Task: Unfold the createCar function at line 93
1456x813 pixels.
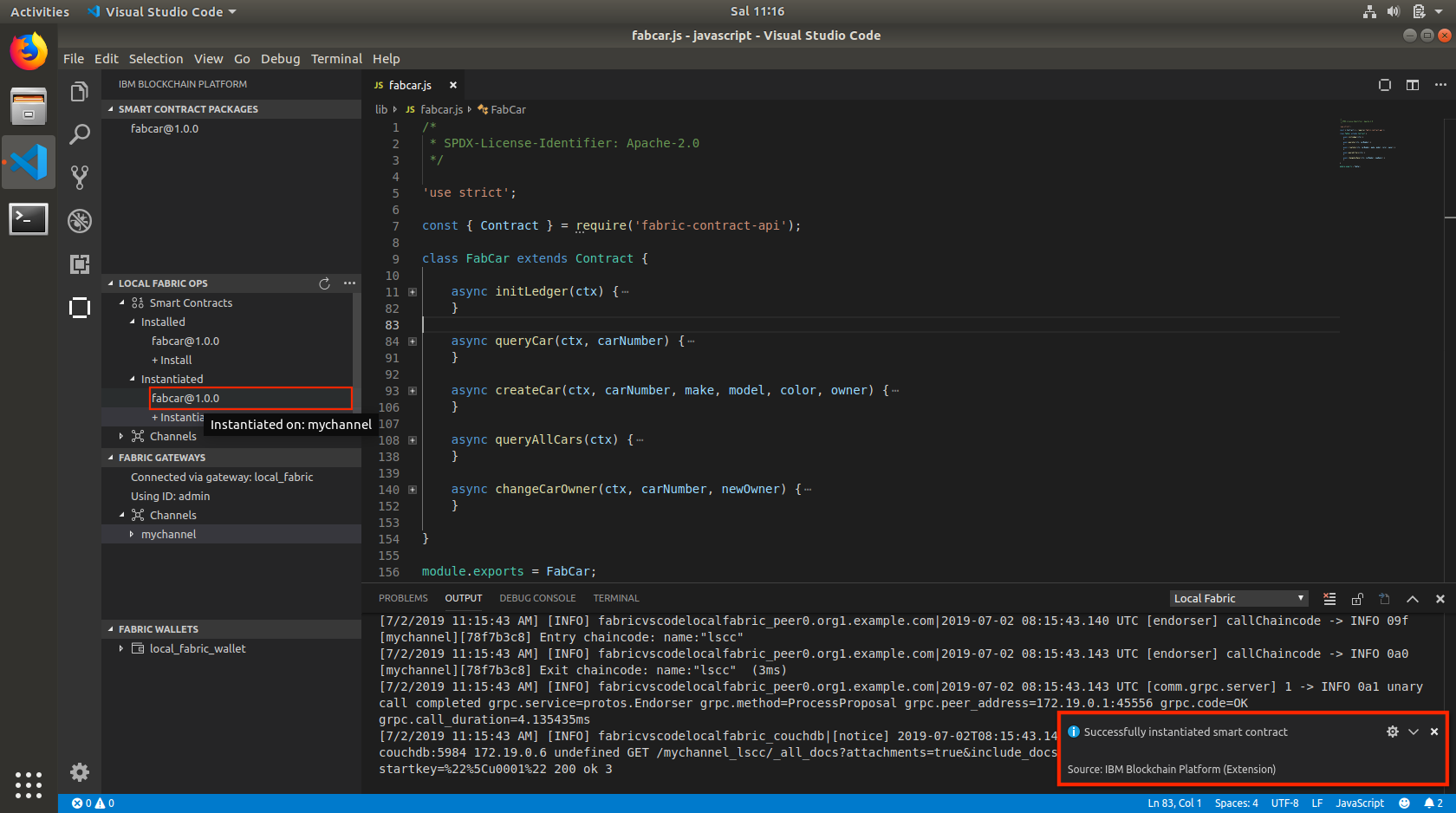Action: point(413,391)
